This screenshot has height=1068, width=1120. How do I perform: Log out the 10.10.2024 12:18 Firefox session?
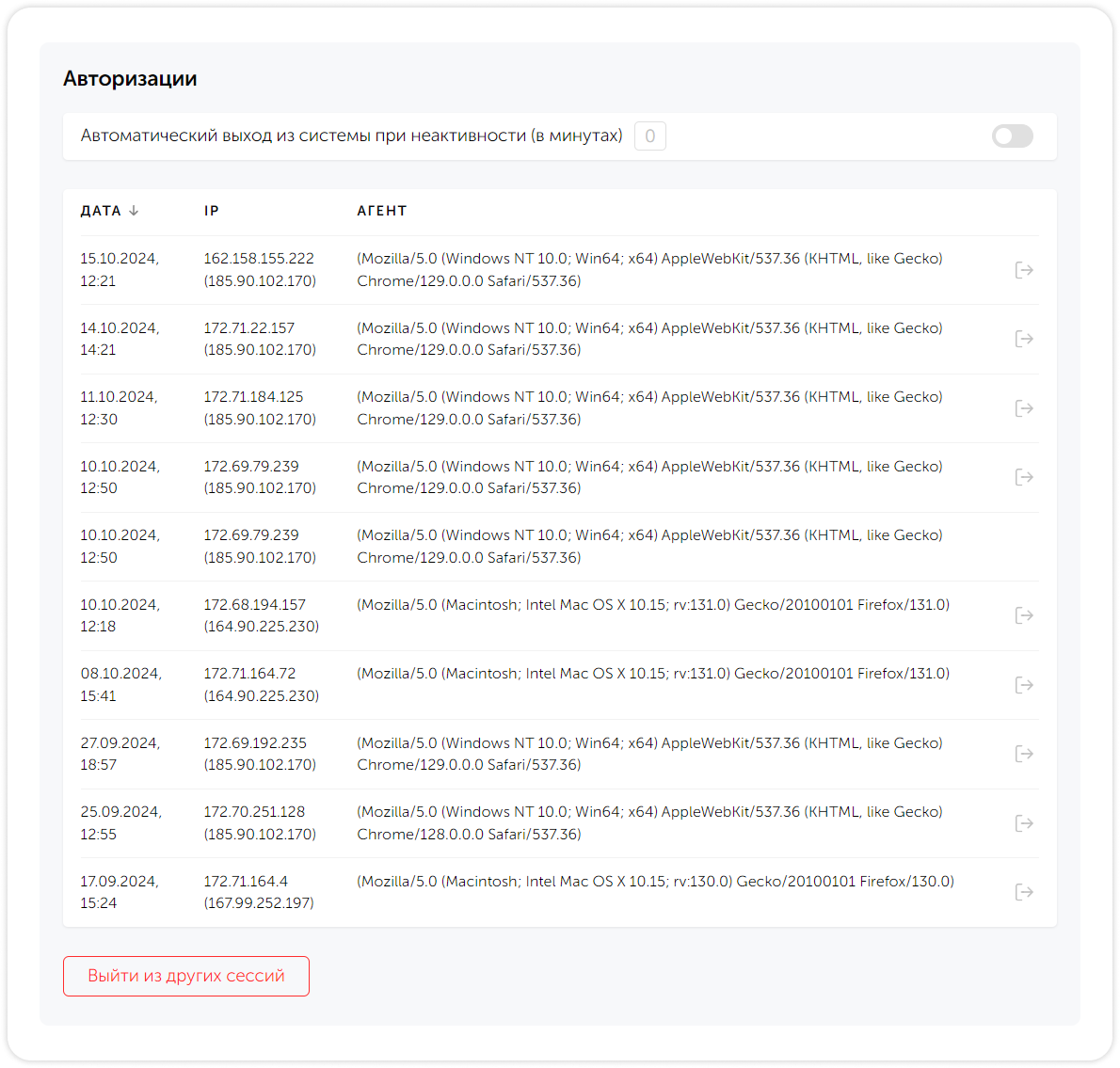(x=1024, y=615)
